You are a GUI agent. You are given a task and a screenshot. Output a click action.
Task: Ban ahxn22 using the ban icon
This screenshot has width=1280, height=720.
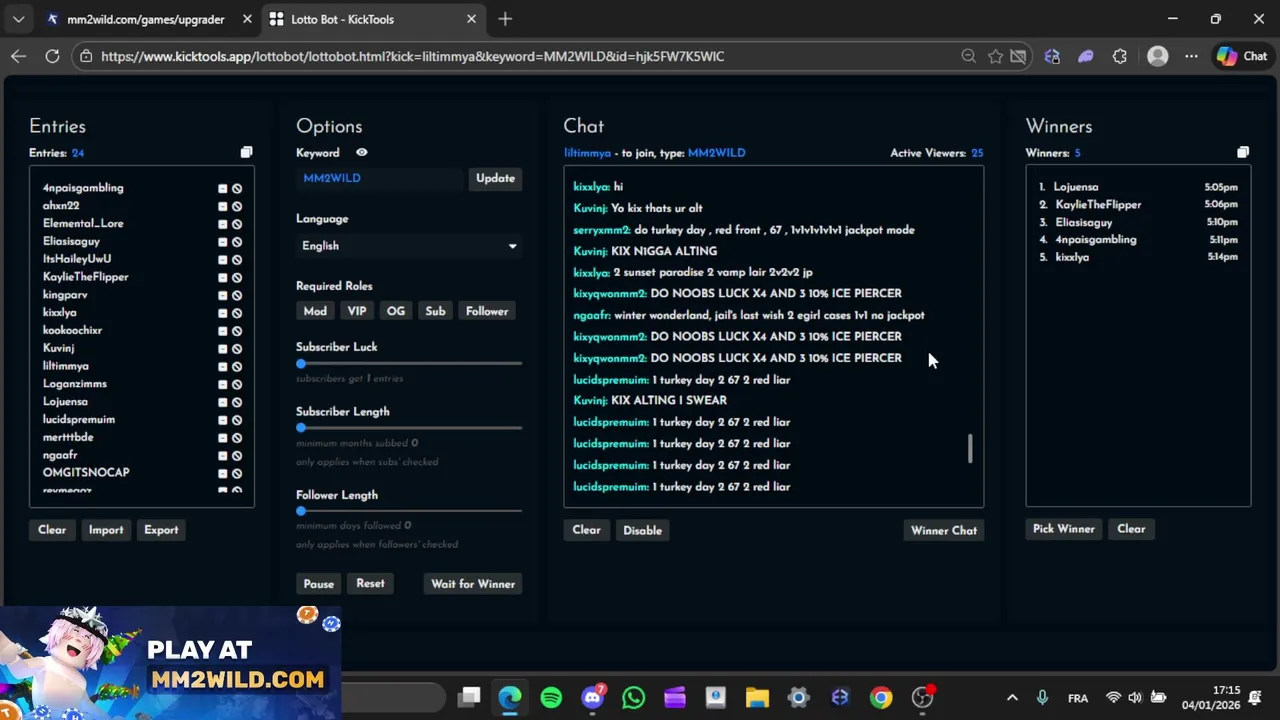coord(237,206)
